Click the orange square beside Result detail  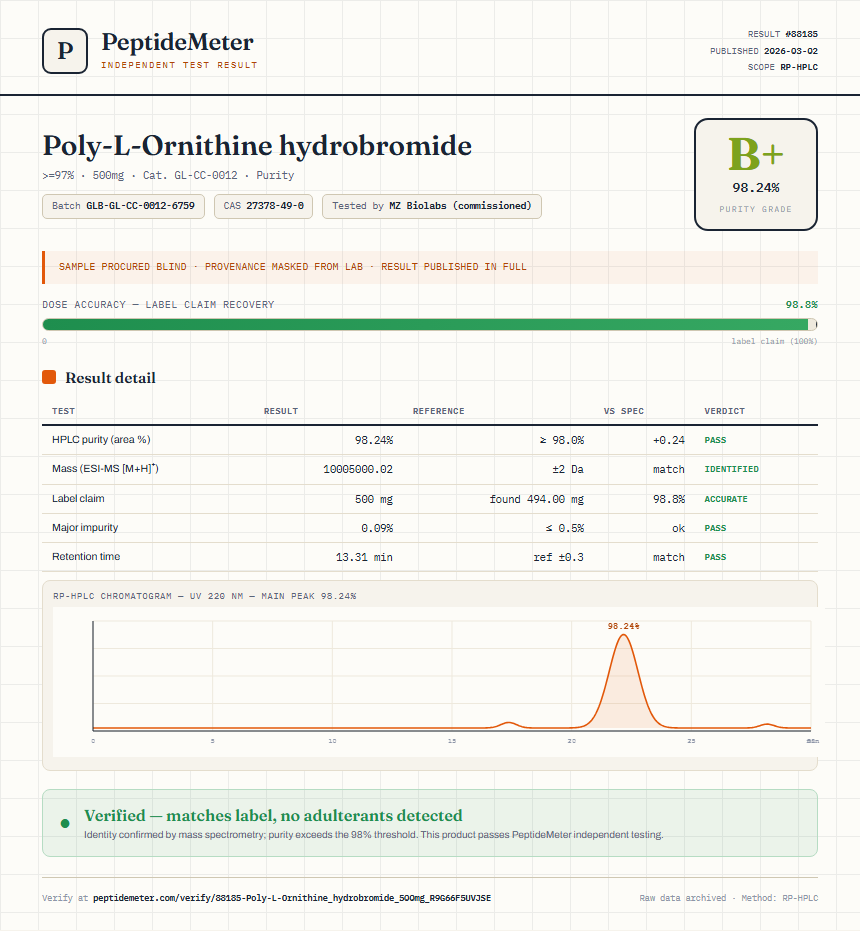49,377
